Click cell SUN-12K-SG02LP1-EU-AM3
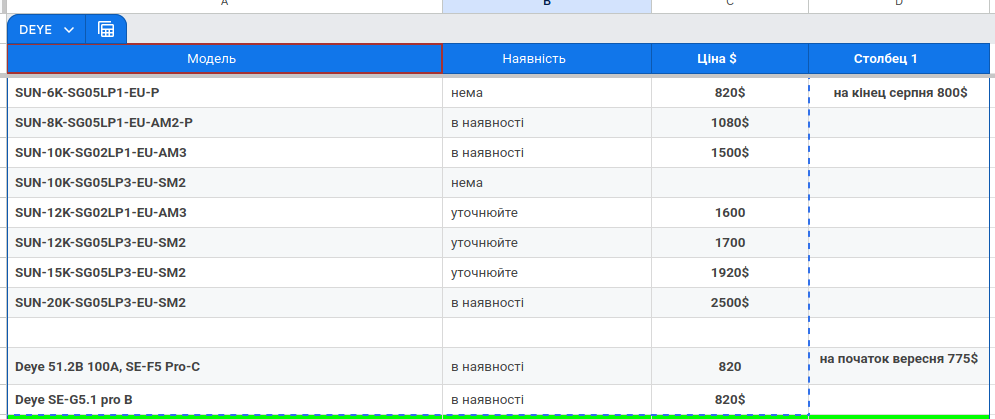995x419 pixels. (225, 213)
